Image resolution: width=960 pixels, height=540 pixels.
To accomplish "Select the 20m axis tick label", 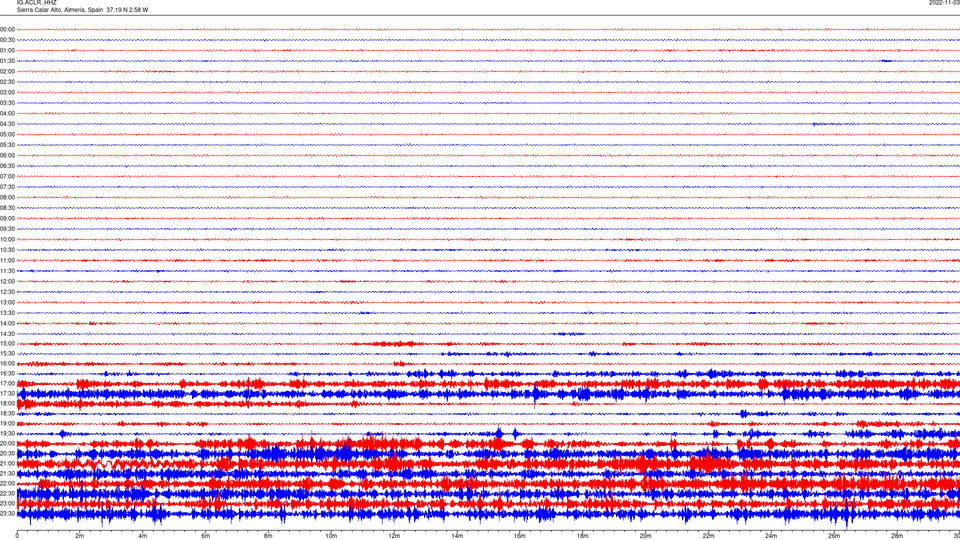I will tap(645, 536).
